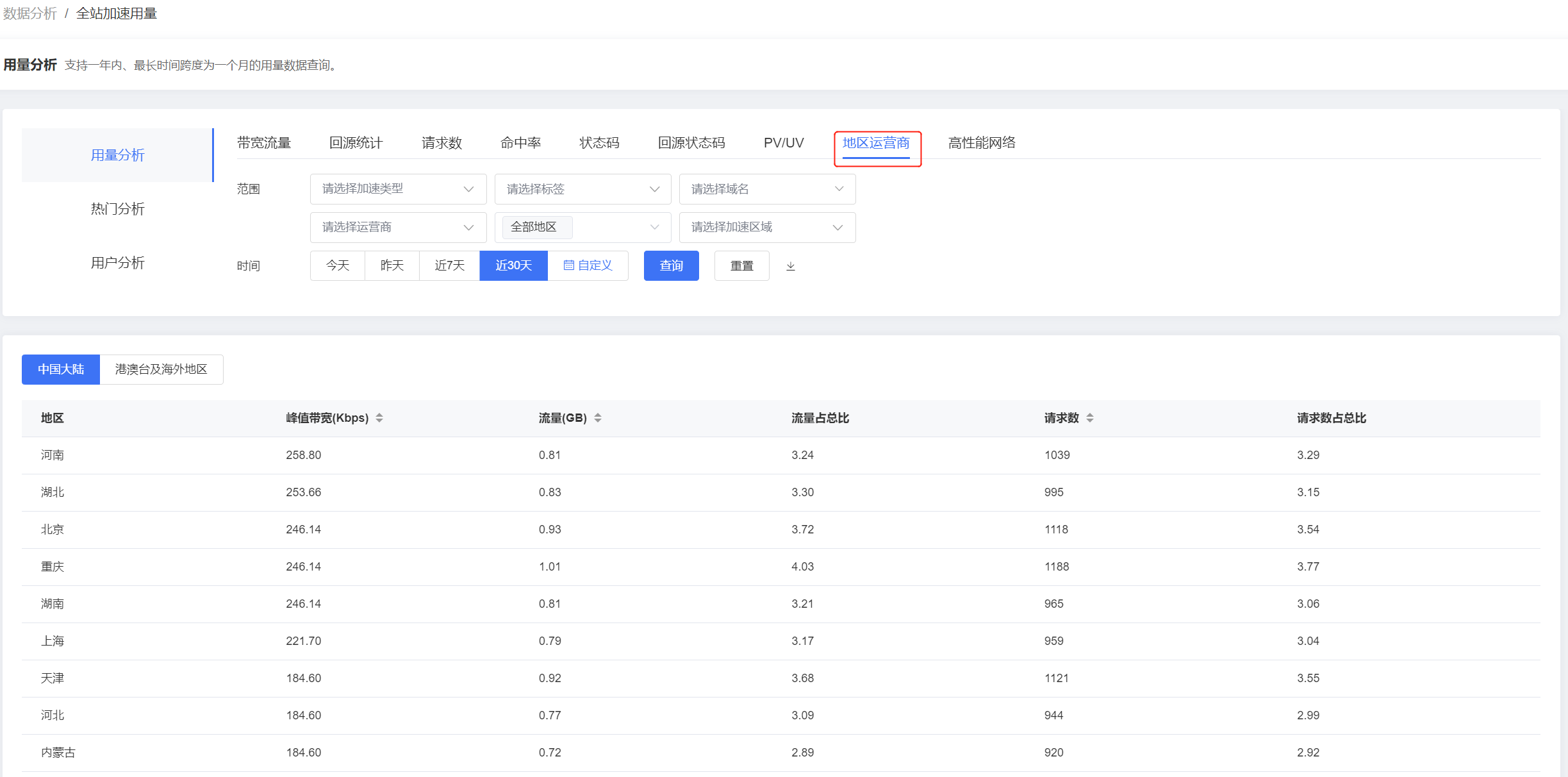
Task: Click request count value 1188
Action: pyautogui.click(x=1057, y=567)
